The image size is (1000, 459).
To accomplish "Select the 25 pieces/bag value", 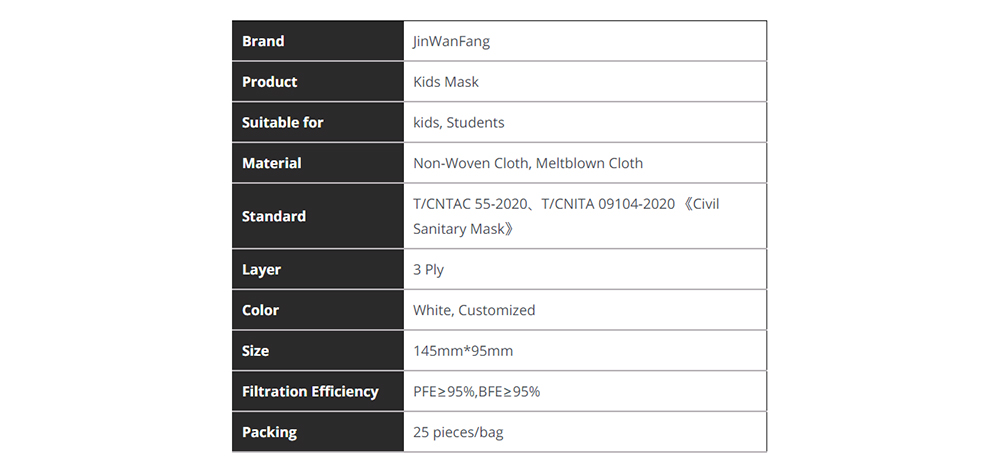I will (459, 432).
